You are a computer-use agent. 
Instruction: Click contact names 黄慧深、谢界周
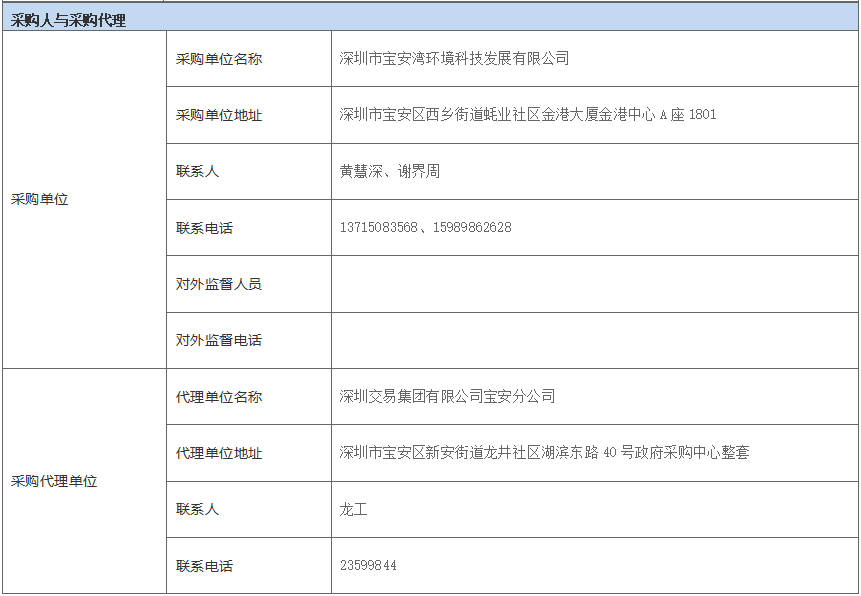389,171
